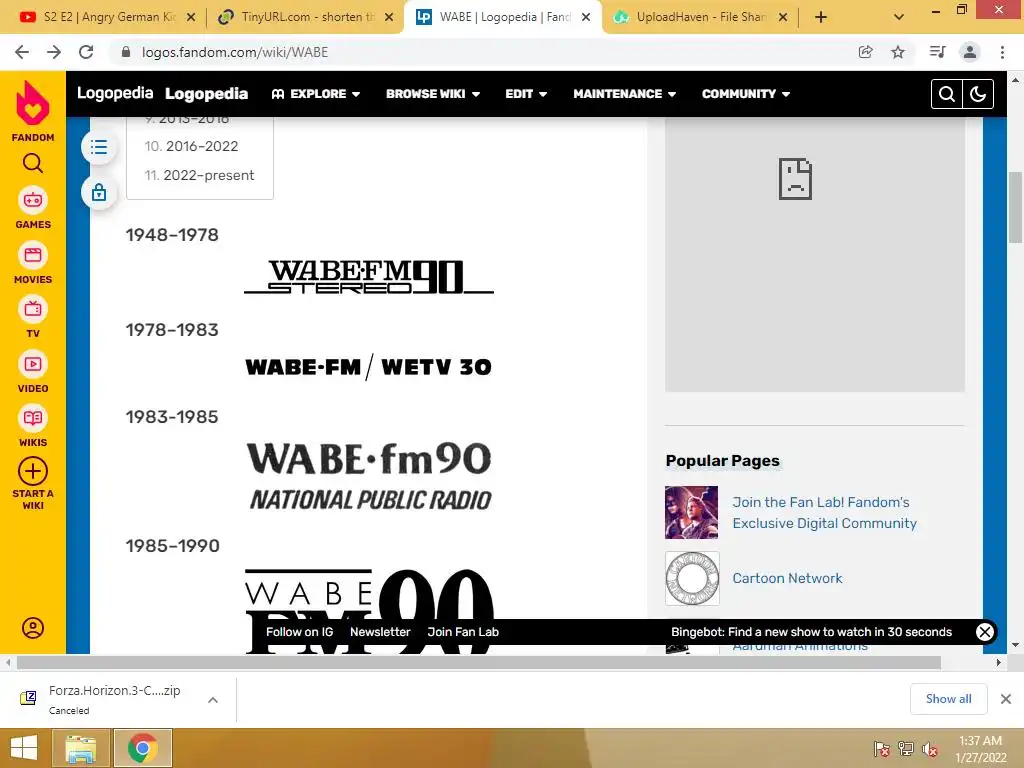Open the media control icon in toolbar

[937, 52]
